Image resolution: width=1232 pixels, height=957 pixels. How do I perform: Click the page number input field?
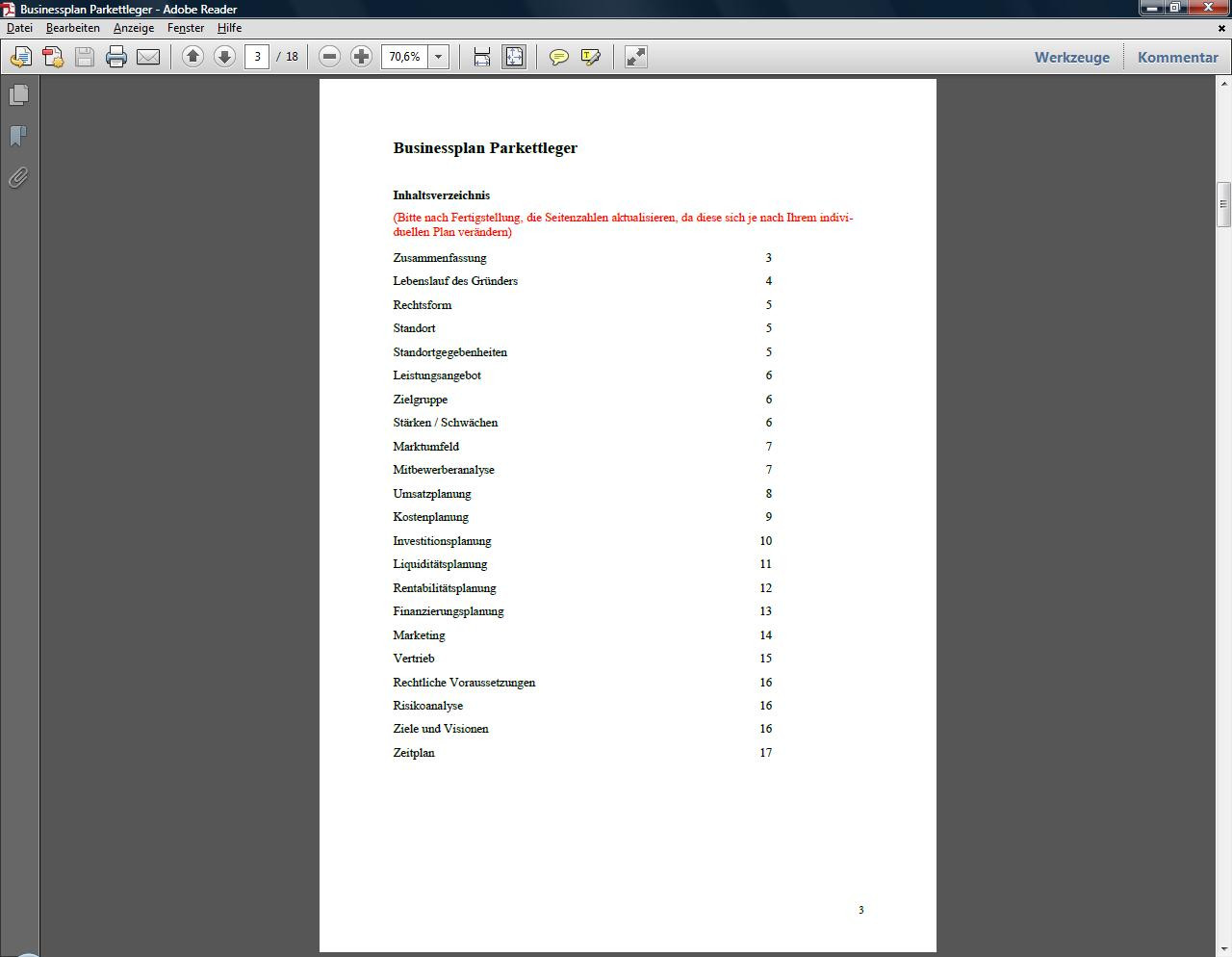point(257,57)
